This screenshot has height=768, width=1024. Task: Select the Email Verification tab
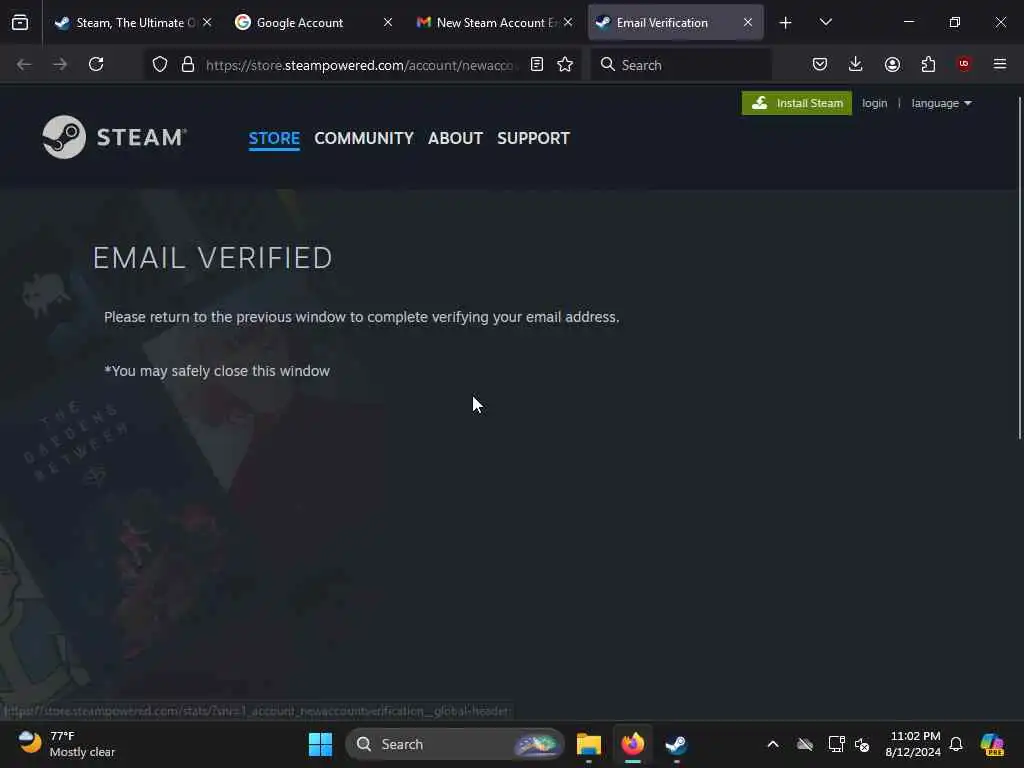pos(675,22)
